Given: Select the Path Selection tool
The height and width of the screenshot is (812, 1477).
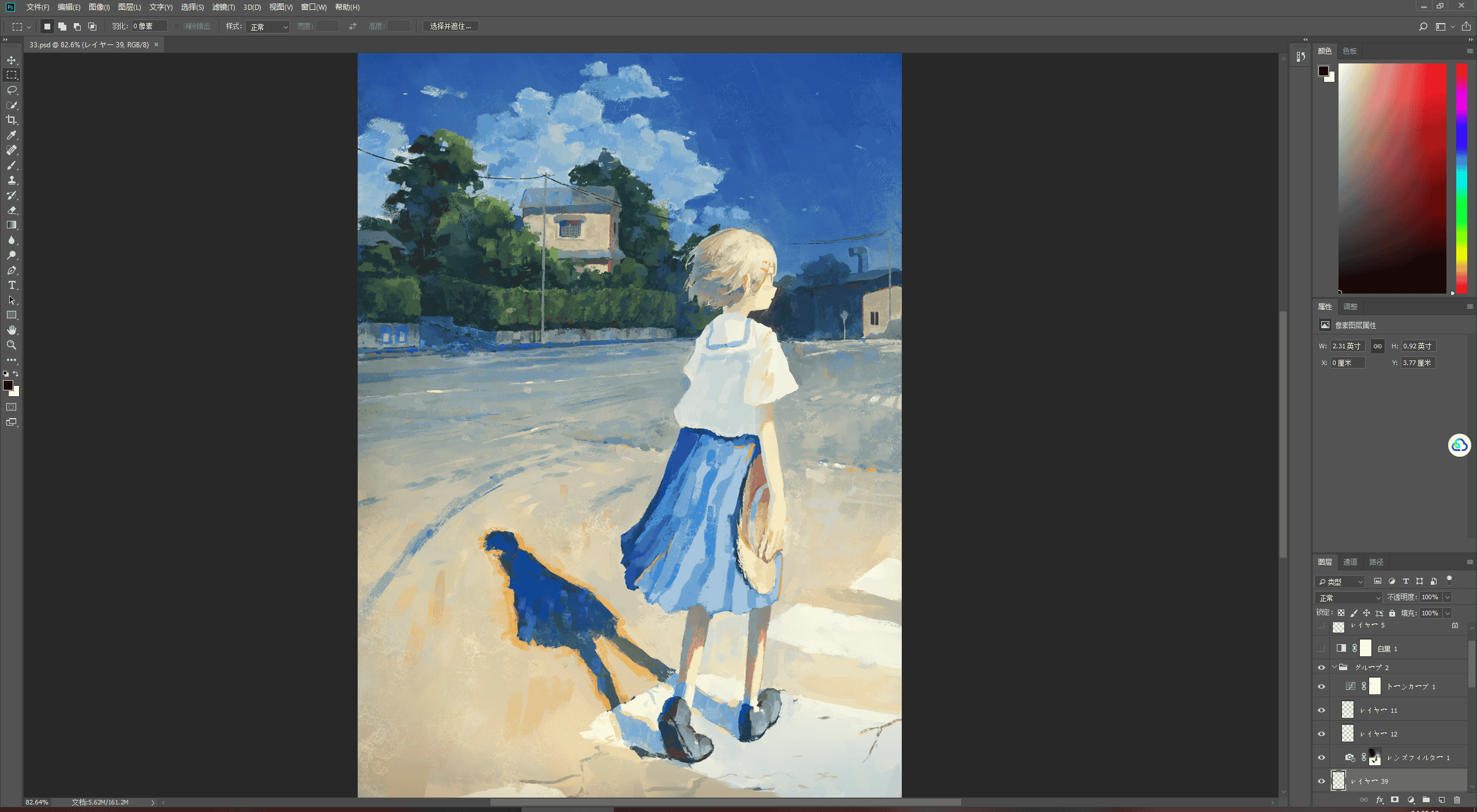Looking at the screenshot, I should click(12, 300).
